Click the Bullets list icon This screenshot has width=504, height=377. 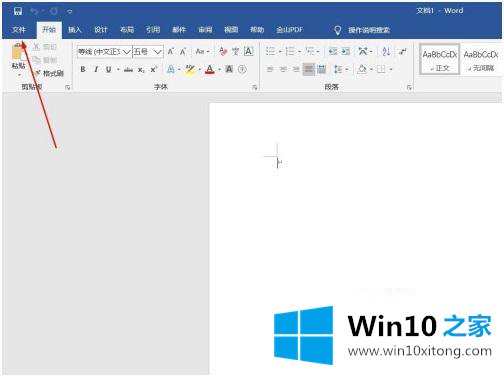click(270, 51)
